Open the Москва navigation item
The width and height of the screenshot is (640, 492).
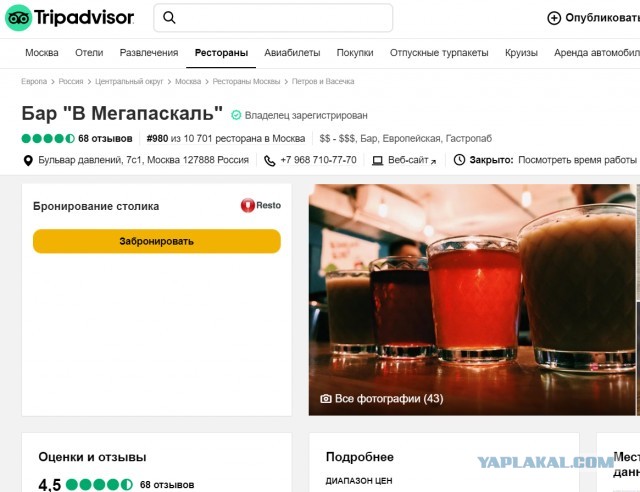click(42, 53)
